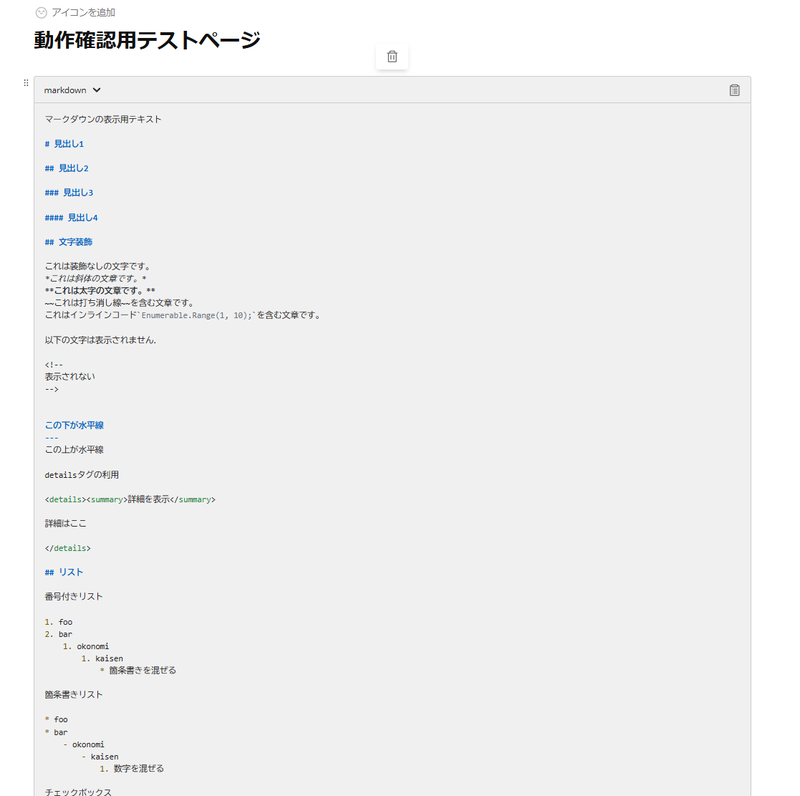The width and height of the screenshot is (800, 796).
Task: Click line 'この下が水平線'
Action: pyautogui.click(x=74, y=426)
